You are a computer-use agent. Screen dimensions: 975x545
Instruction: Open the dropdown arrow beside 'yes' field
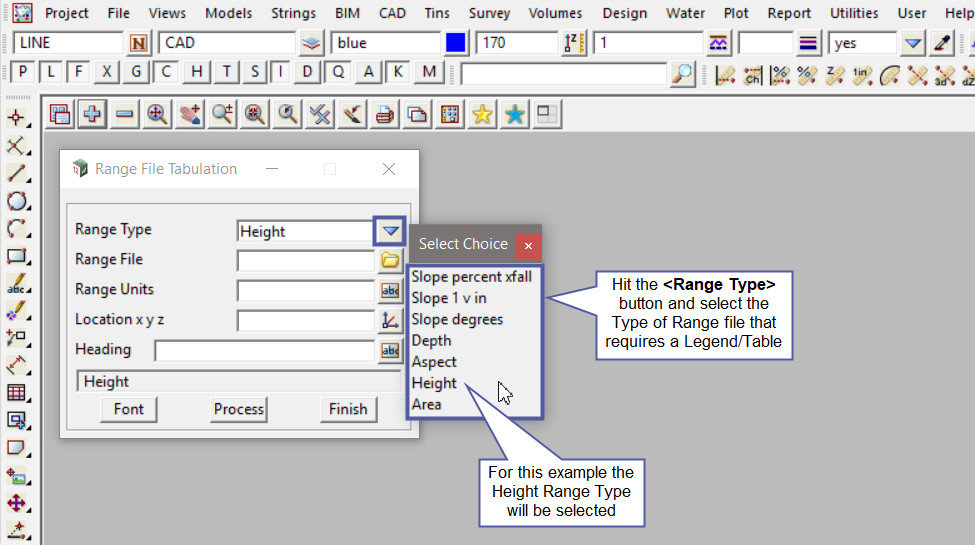tap(913, 43)
